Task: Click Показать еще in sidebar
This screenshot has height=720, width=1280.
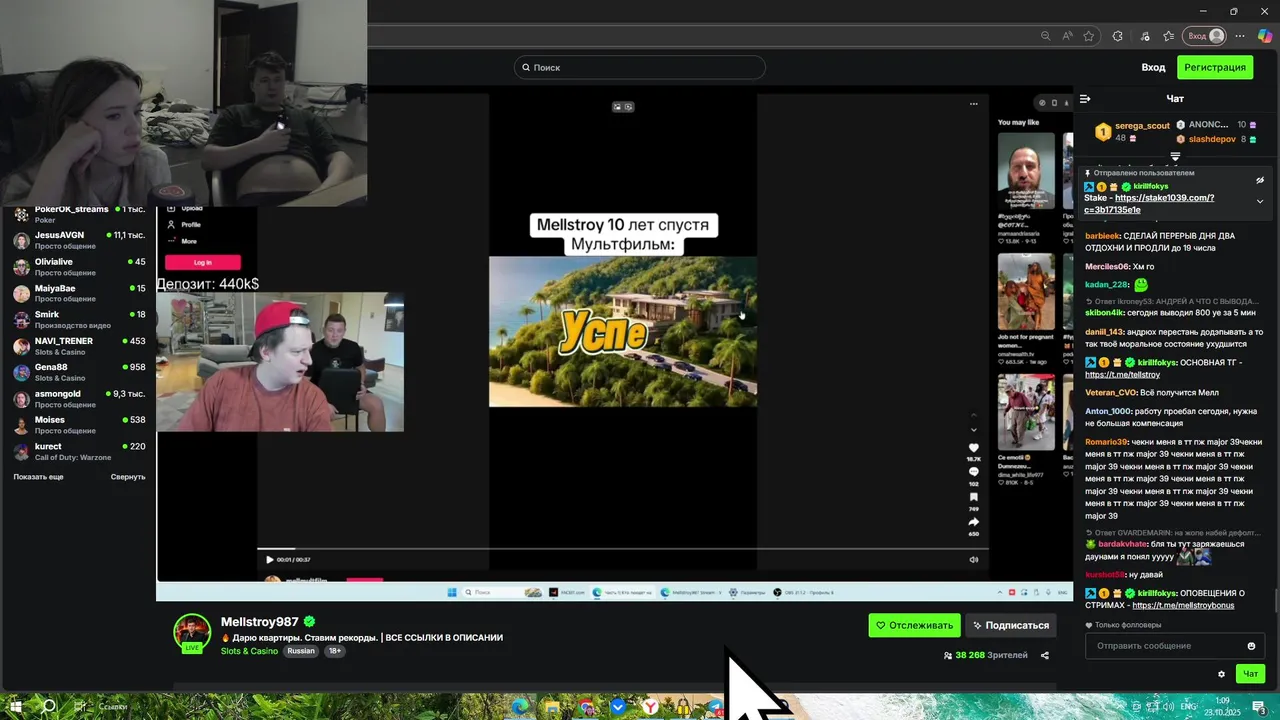Action: click(x=38, y=477)
